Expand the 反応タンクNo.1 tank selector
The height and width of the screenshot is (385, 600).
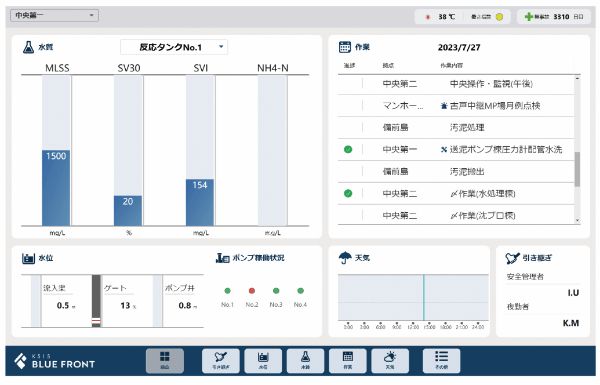[174, 47]
